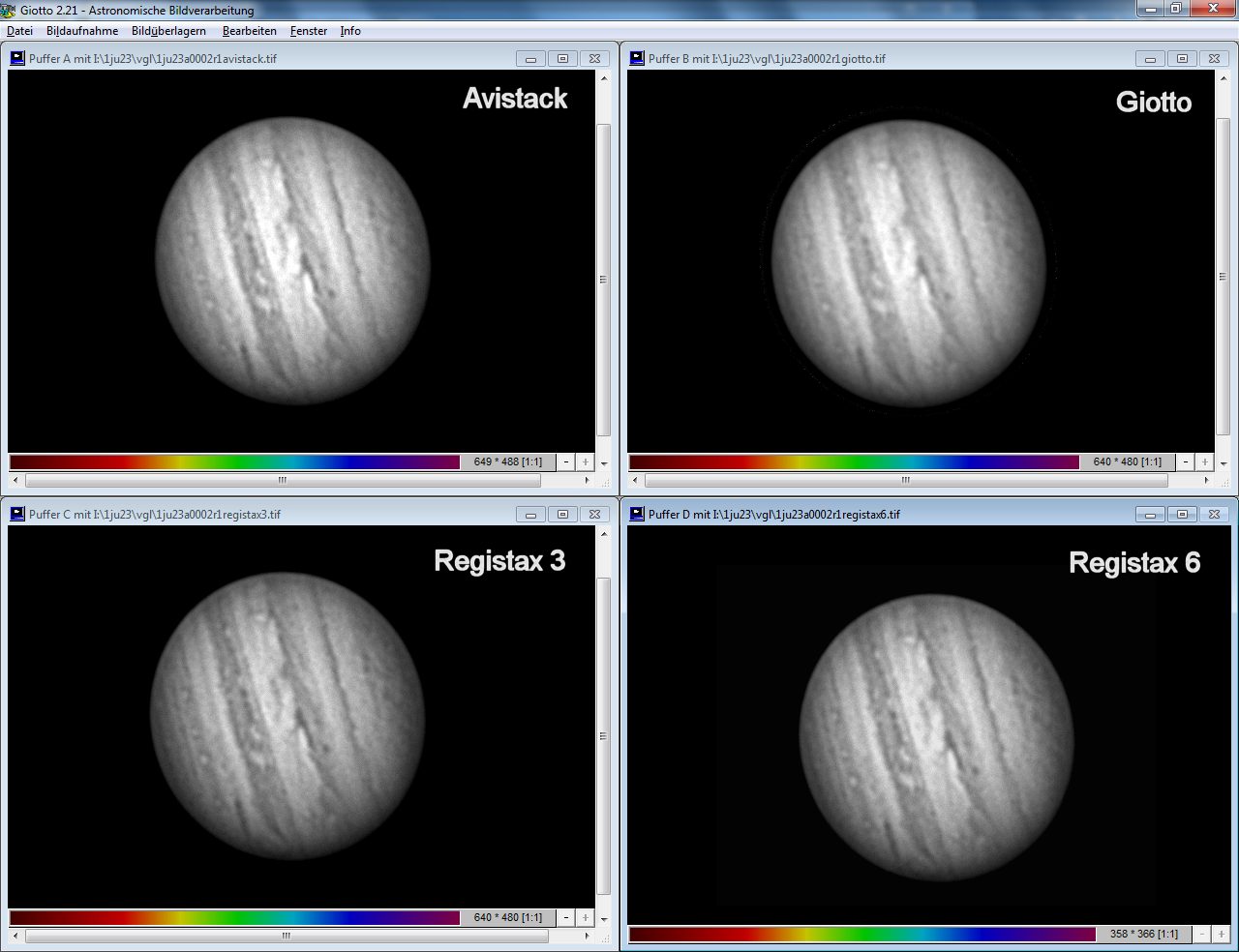Open the Bildüberlagern menu
Screen dimensions: 1239x952
pos(168,31)
